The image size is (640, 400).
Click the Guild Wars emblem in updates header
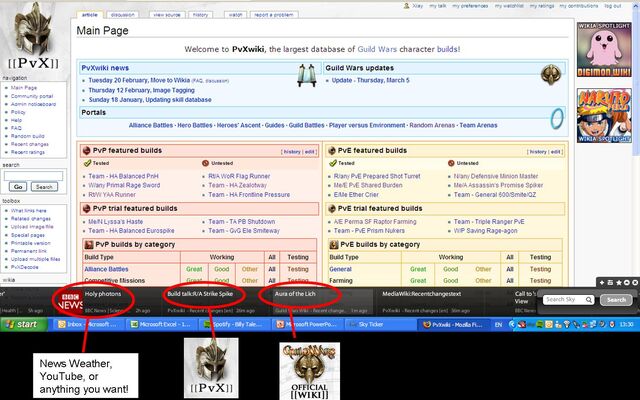click(x=551, y=74)
